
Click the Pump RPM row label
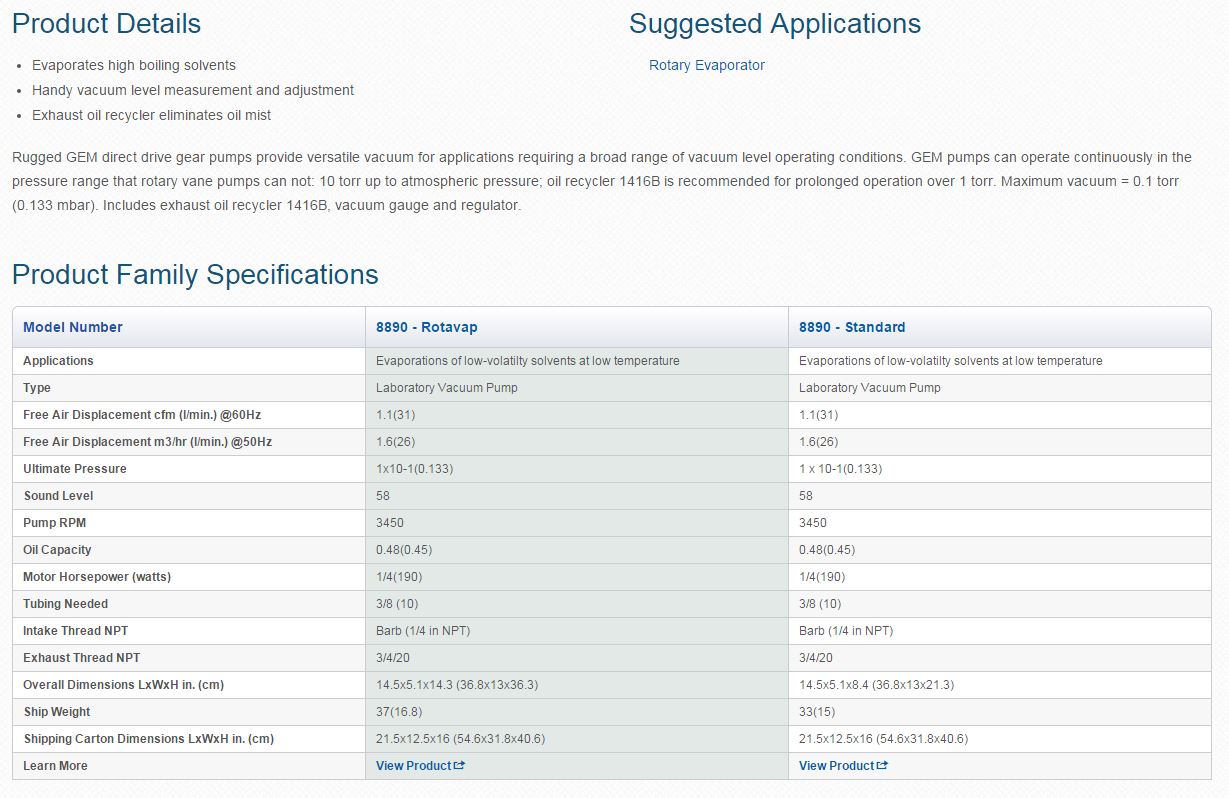55,523
